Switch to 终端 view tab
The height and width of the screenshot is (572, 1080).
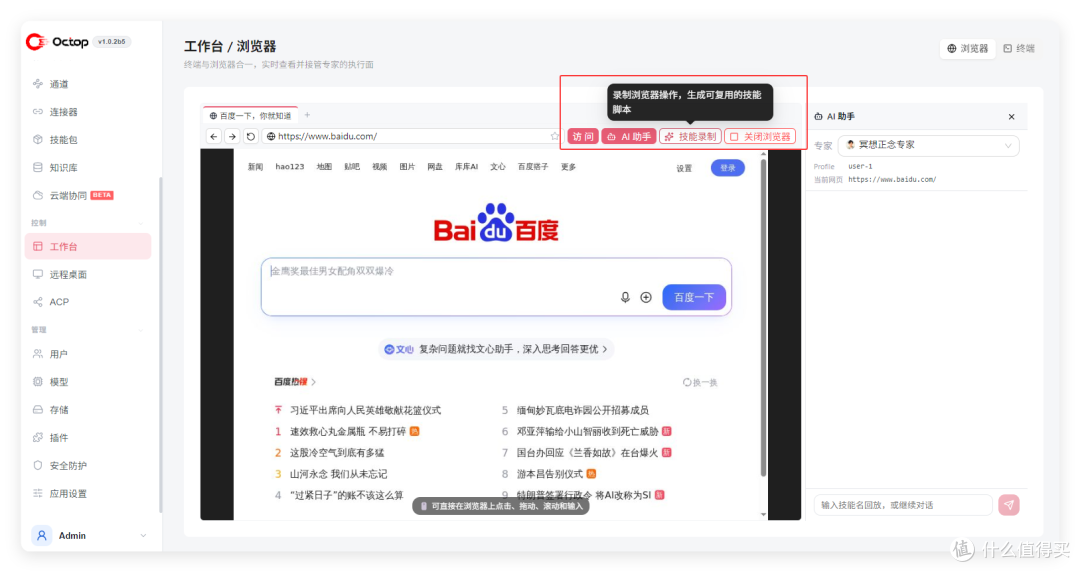(1019, 48)
